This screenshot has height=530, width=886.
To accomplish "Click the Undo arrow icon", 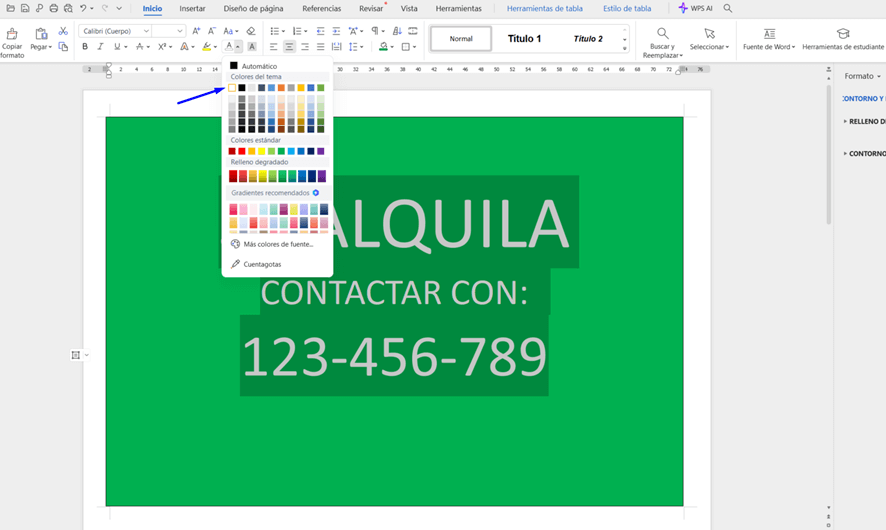I will 83,8.
